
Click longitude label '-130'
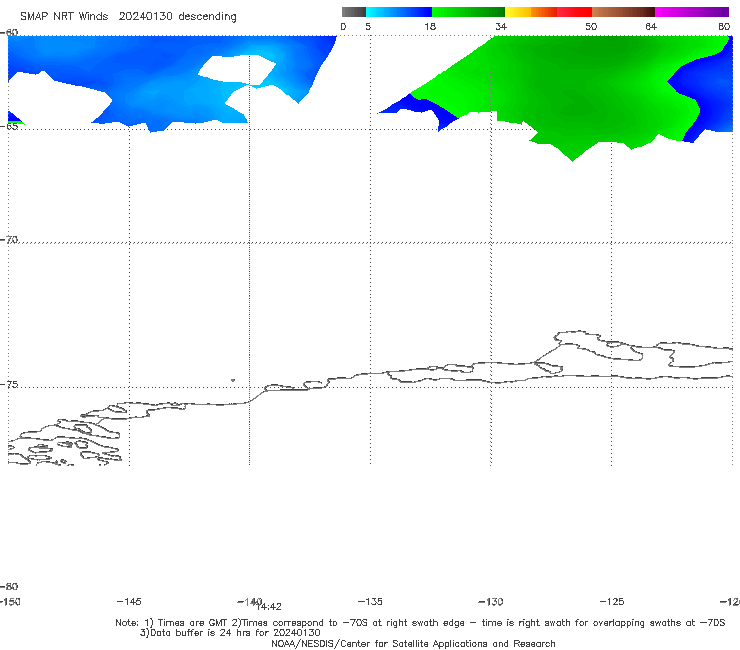(x=491, y=601)
